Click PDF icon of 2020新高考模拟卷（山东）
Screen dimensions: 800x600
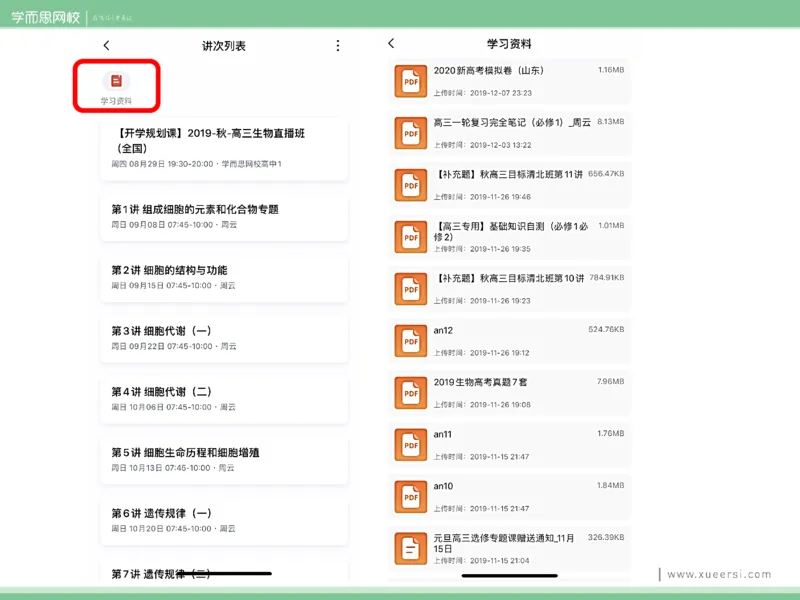411,81
